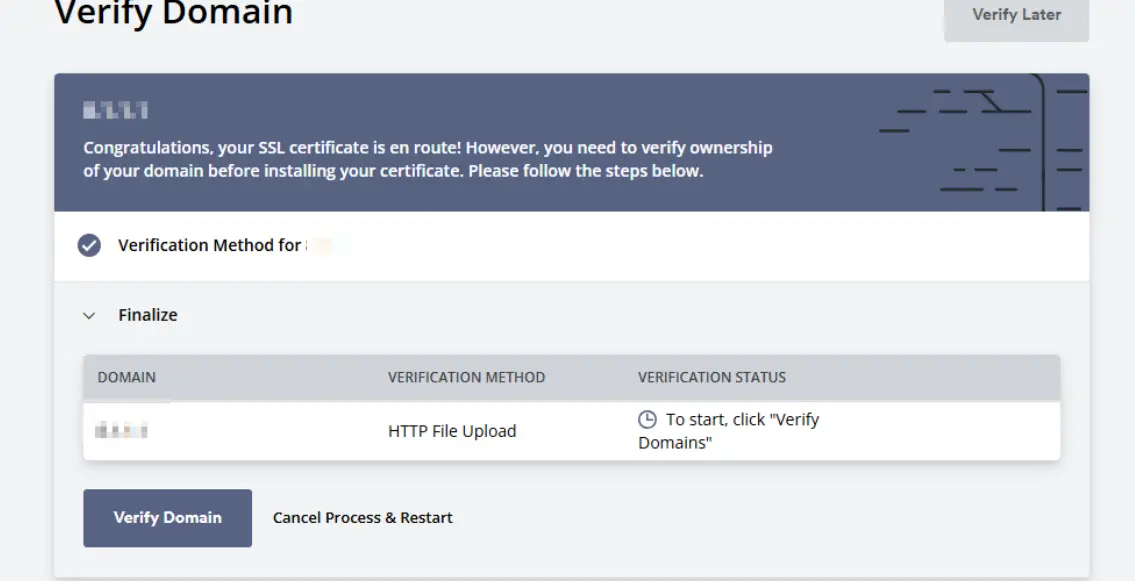Viewport: 1135px width, 581px height.
Task: Click the Finalize section label
Action: click(148, 315)
